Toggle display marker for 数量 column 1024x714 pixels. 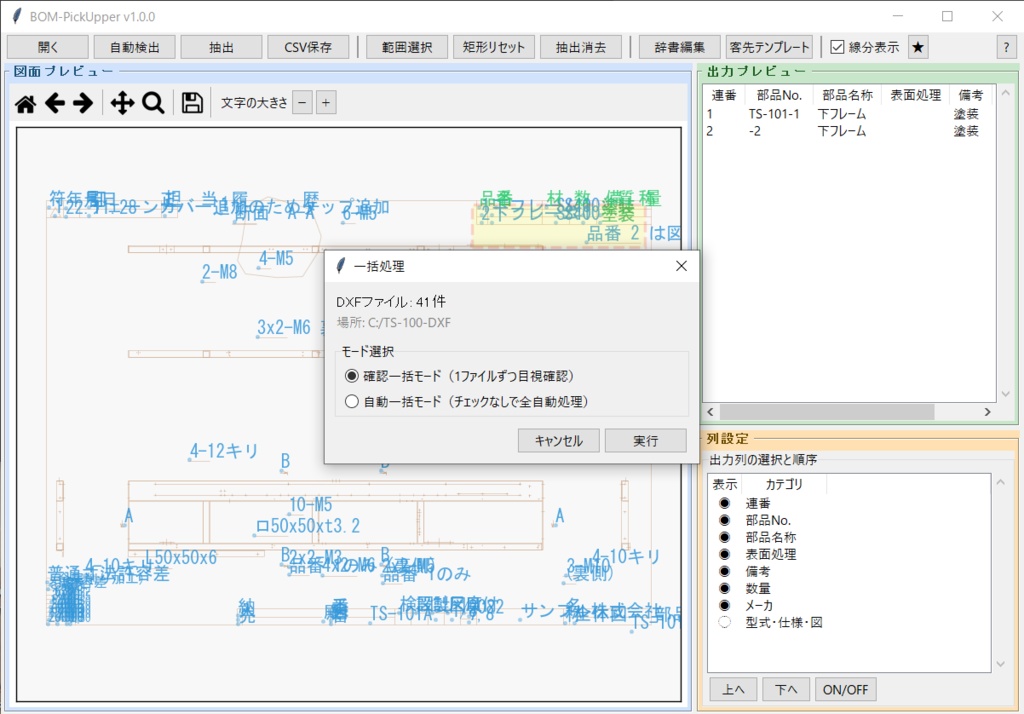coord(724,588)
